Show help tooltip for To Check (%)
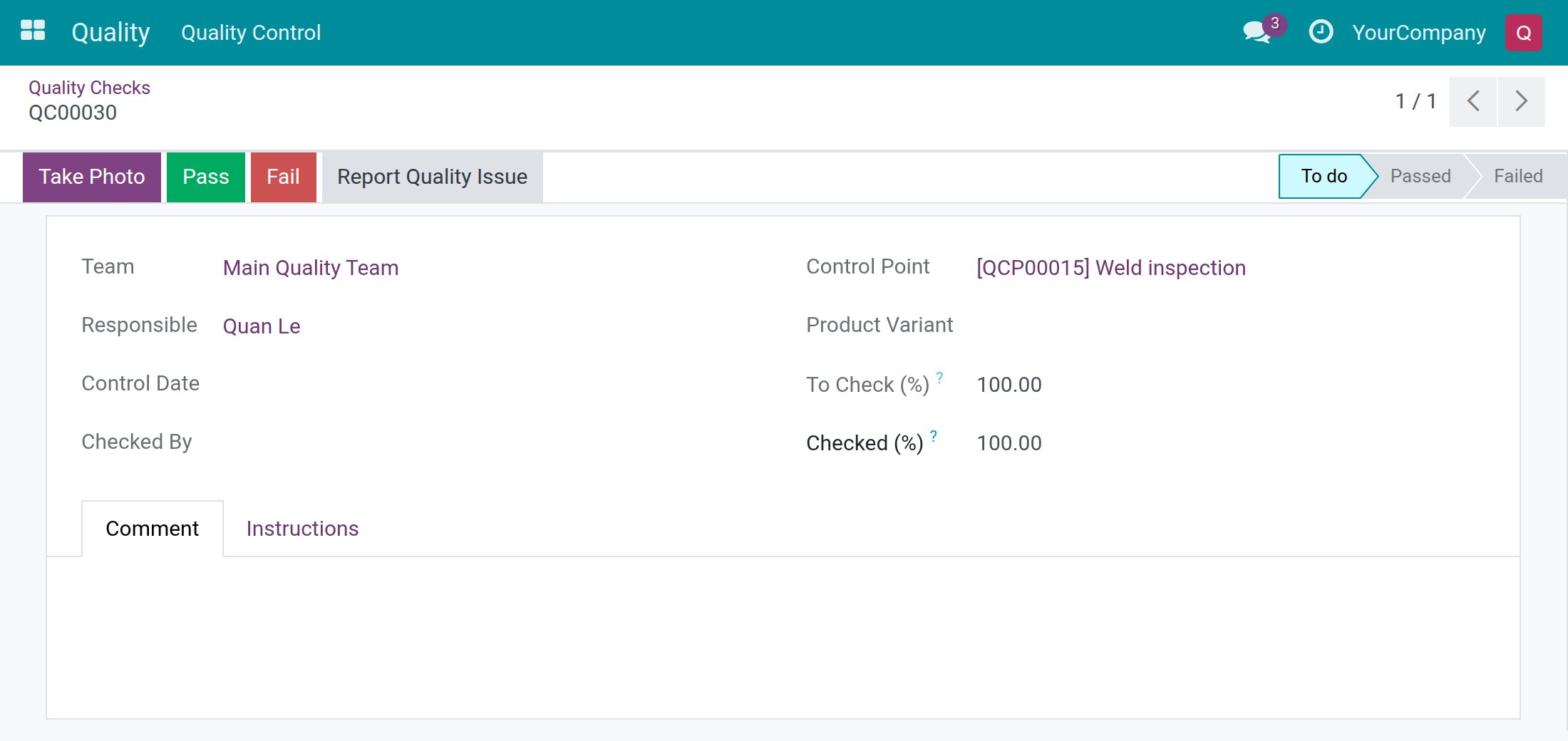This screenshot has width=1568, height=741. 939,377
